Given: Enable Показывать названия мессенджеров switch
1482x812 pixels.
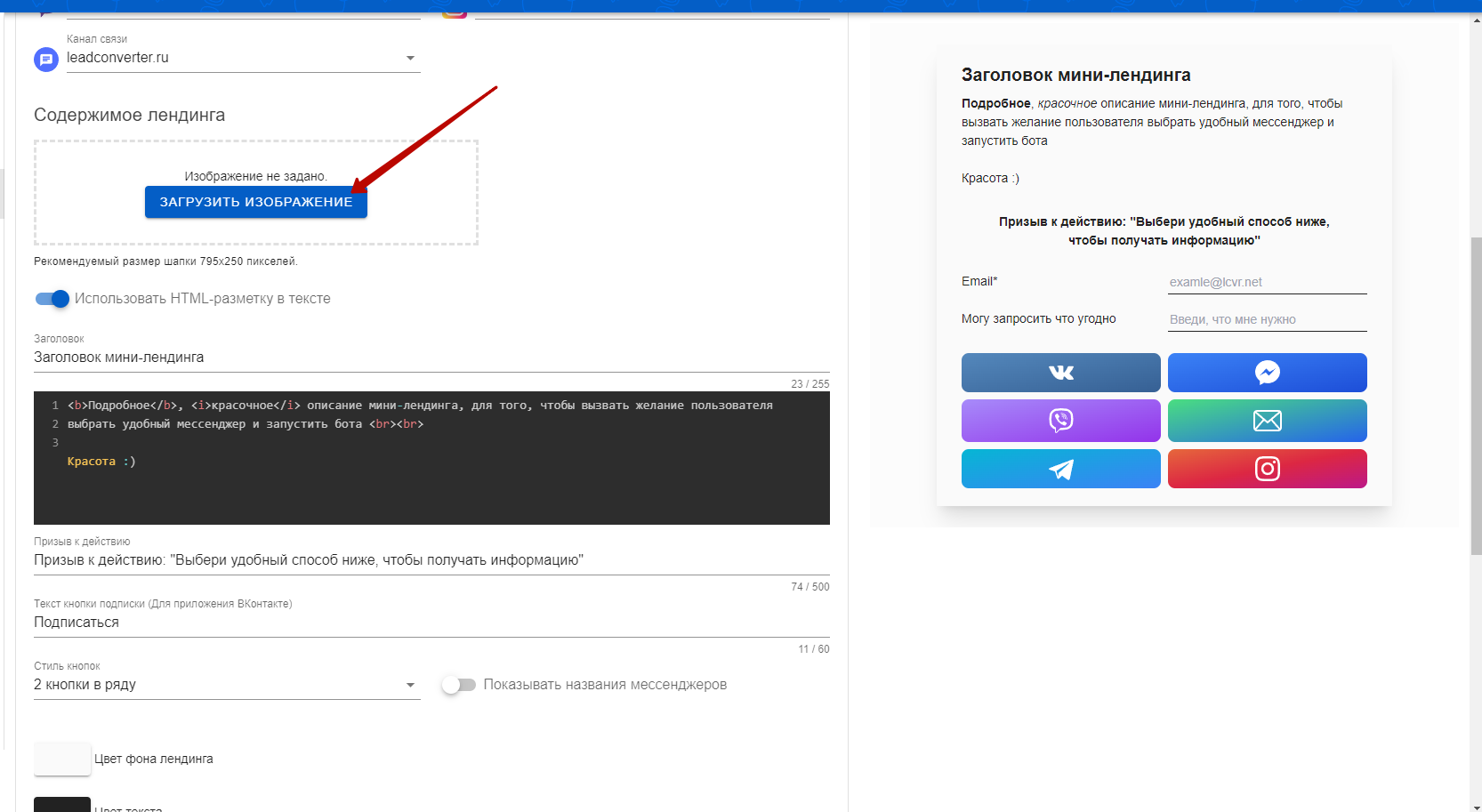Looking at the screenshot, I should pos(459,685).
